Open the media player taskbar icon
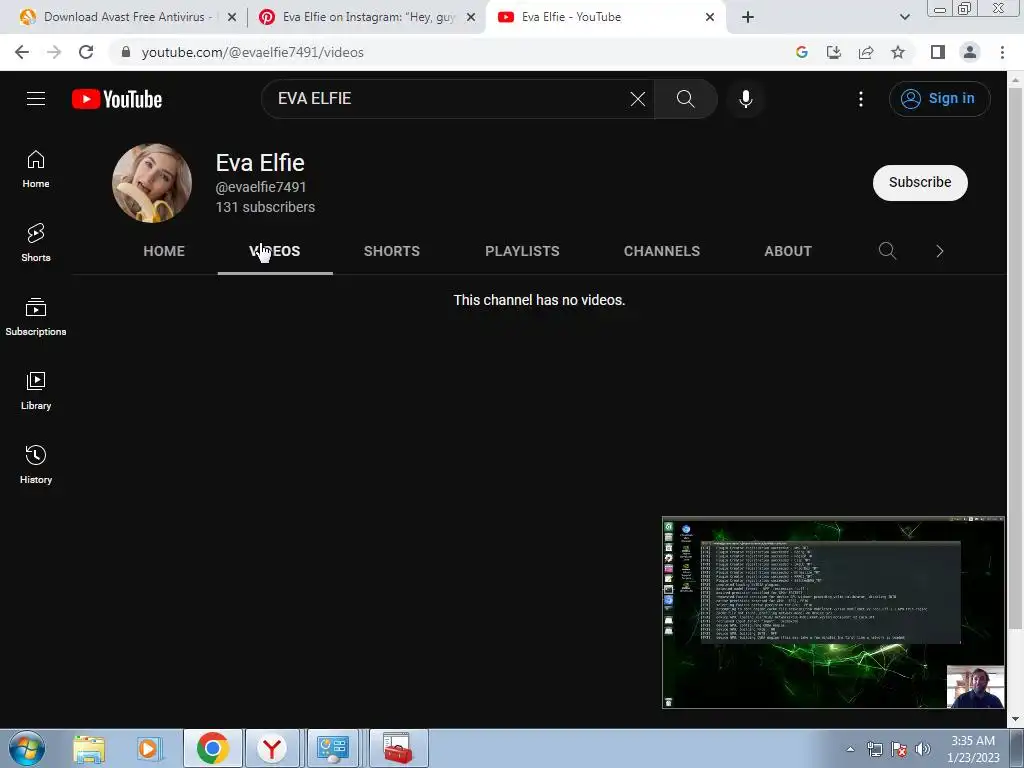The image size is (1024, 768). click(149, 749)
